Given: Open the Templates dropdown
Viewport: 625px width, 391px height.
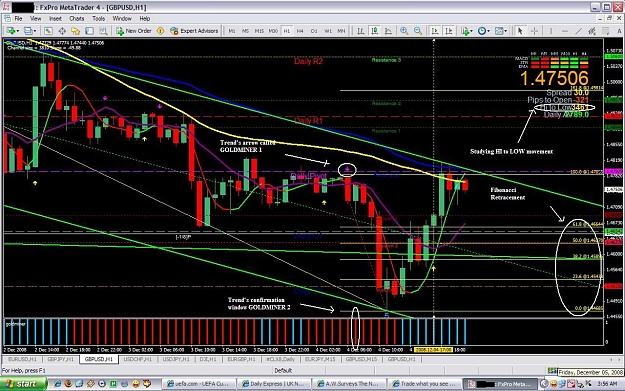Looking at the screenshot, I should pos(500,31).
